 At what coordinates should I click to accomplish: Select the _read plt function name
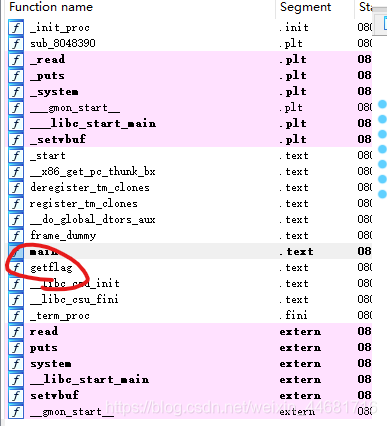pyautogui.click(x=47, y=60)
